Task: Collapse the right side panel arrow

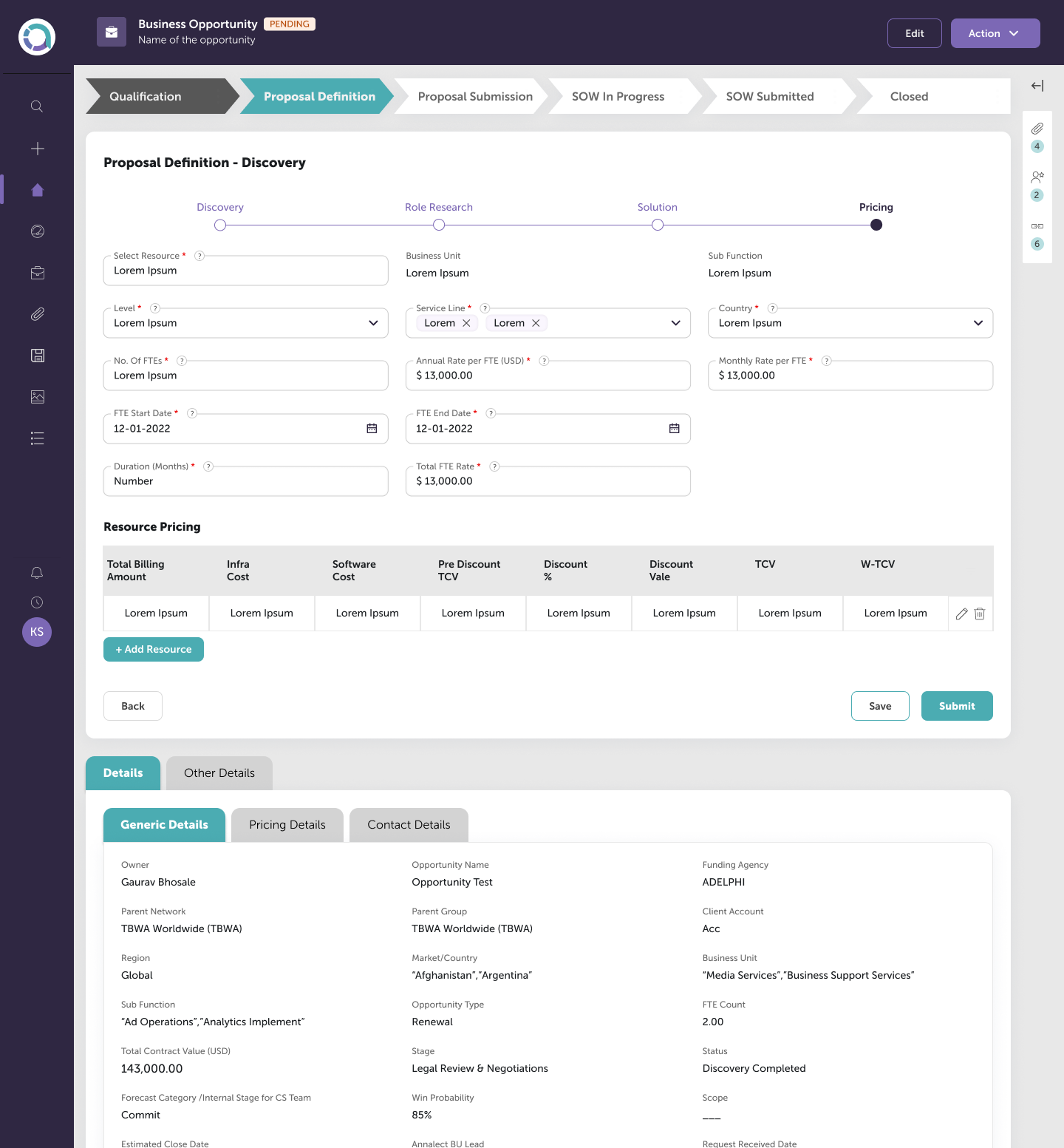Action: point(1037,86)
